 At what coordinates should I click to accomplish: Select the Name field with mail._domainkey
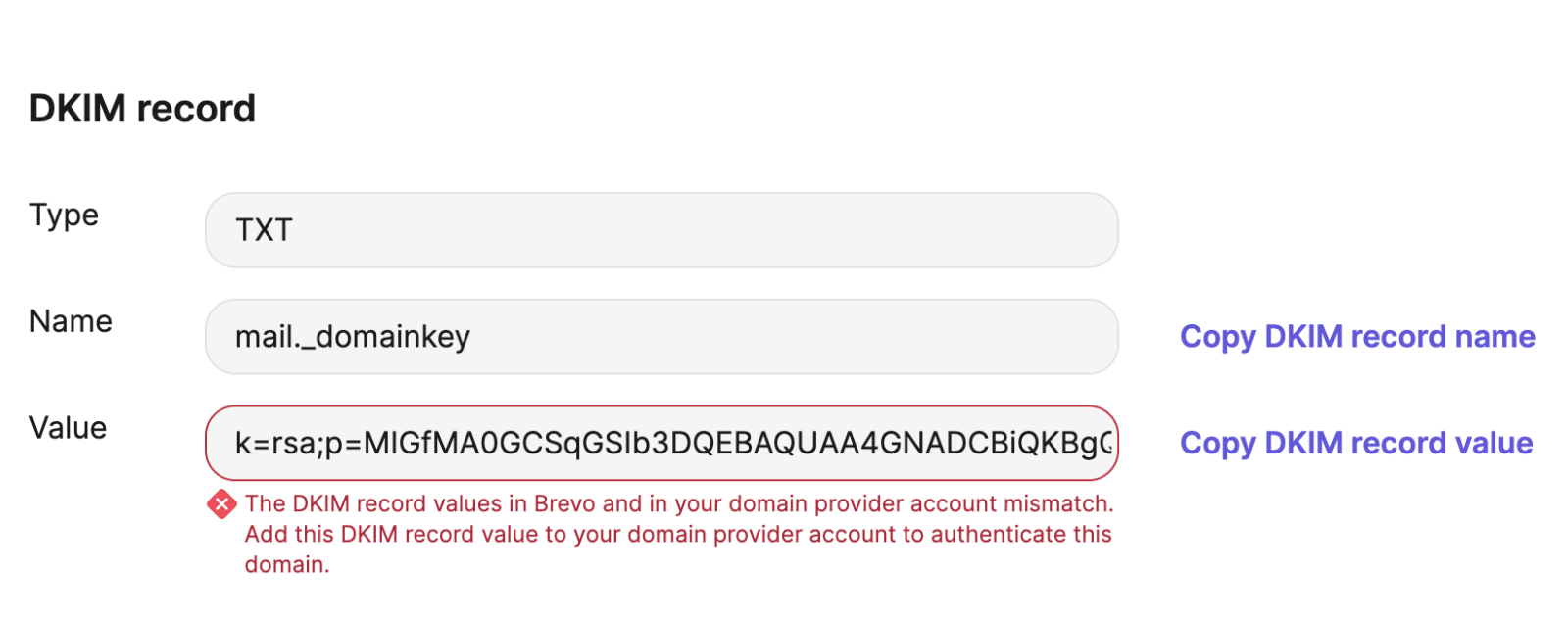(661, 337)
